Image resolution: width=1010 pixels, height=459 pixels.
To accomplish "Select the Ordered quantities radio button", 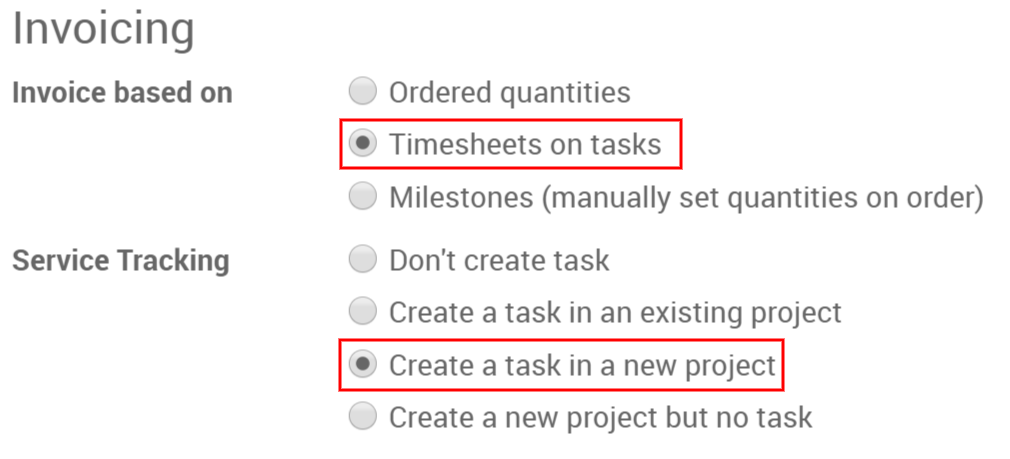I will [363, 93].
